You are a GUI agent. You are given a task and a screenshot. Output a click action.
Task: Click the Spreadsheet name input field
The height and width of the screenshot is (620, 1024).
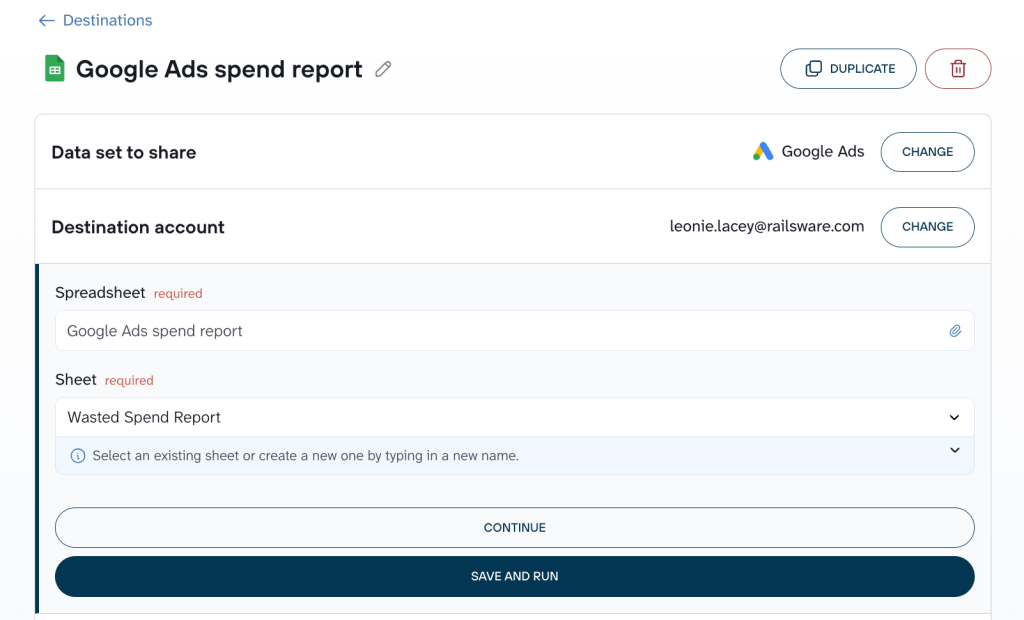(515, 331)
